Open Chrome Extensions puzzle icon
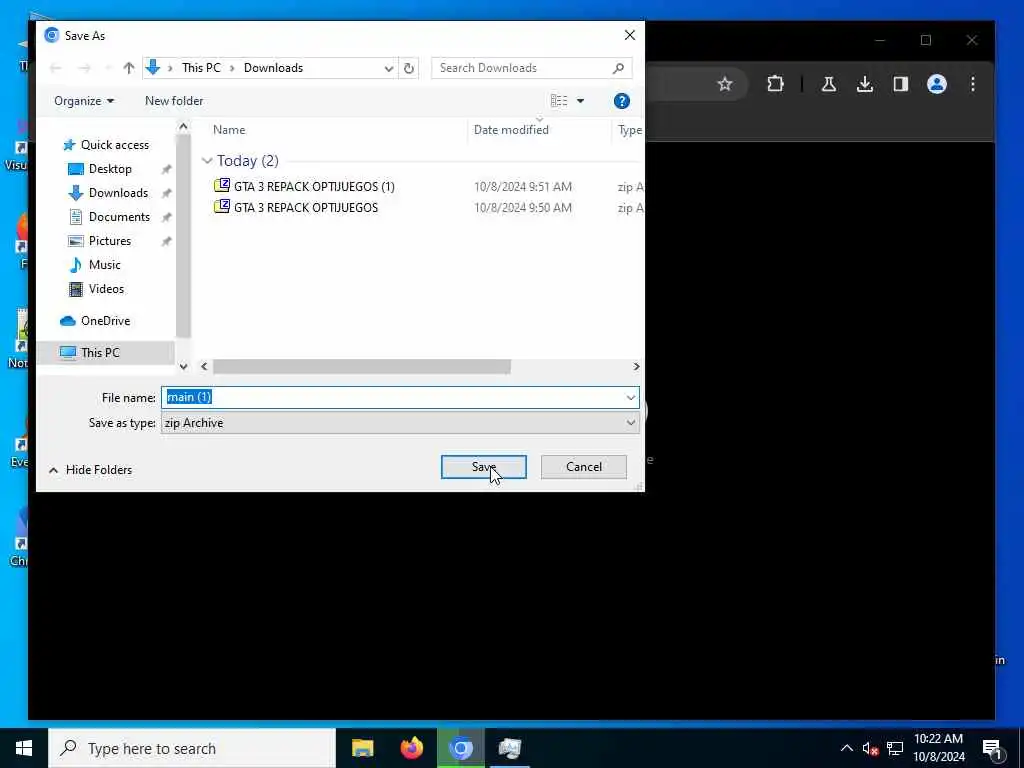 point(775,84)
